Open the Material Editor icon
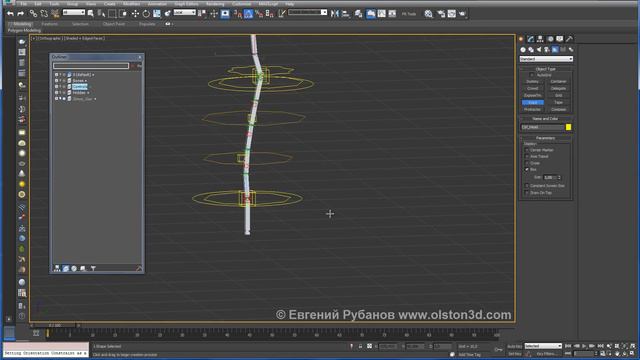 (428, 13)
